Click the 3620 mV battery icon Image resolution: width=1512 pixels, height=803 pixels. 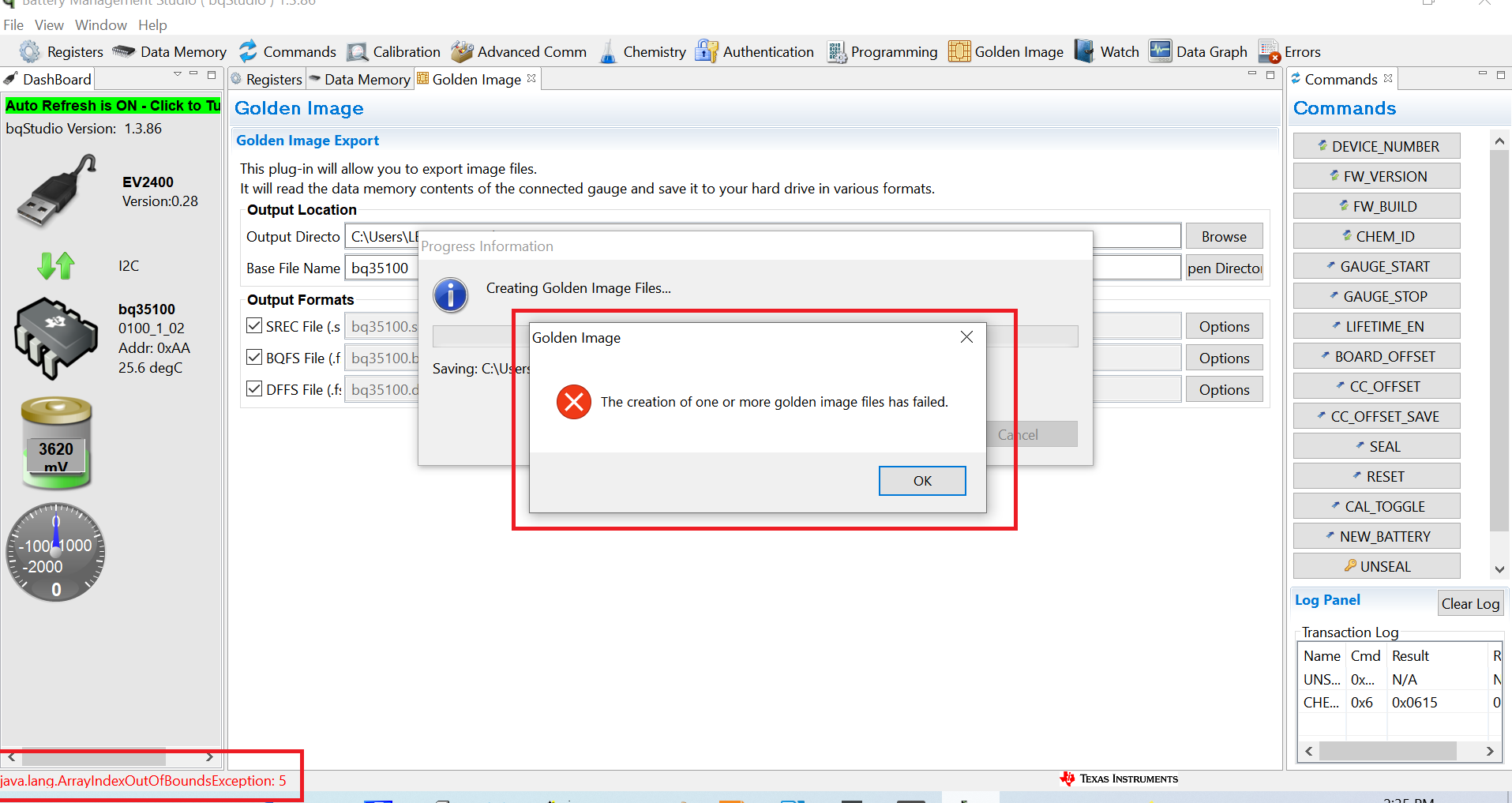click(x=56, y=443)
